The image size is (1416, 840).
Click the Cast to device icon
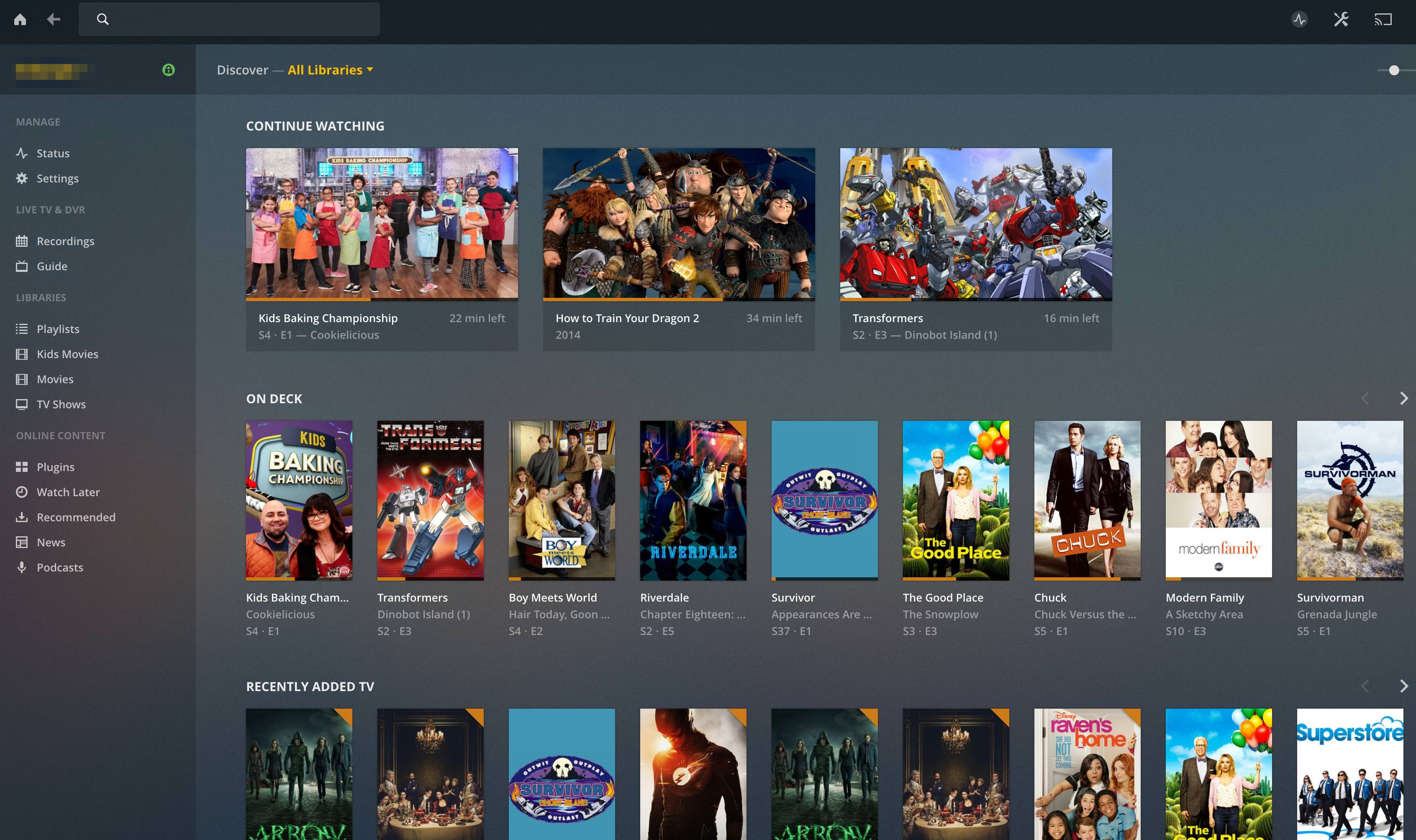[1383, 20]
